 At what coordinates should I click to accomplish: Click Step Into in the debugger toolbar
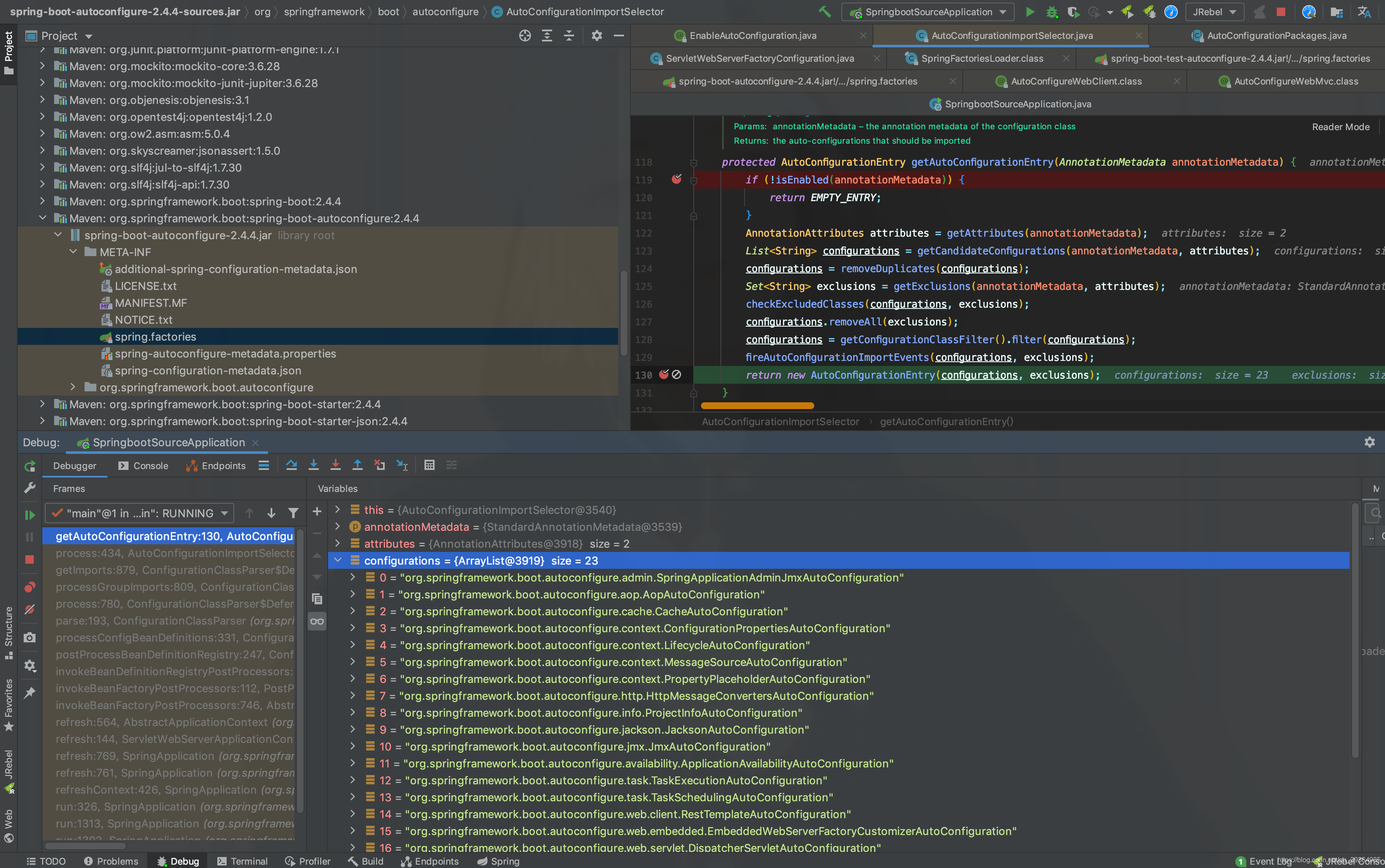tap(314, 465)
